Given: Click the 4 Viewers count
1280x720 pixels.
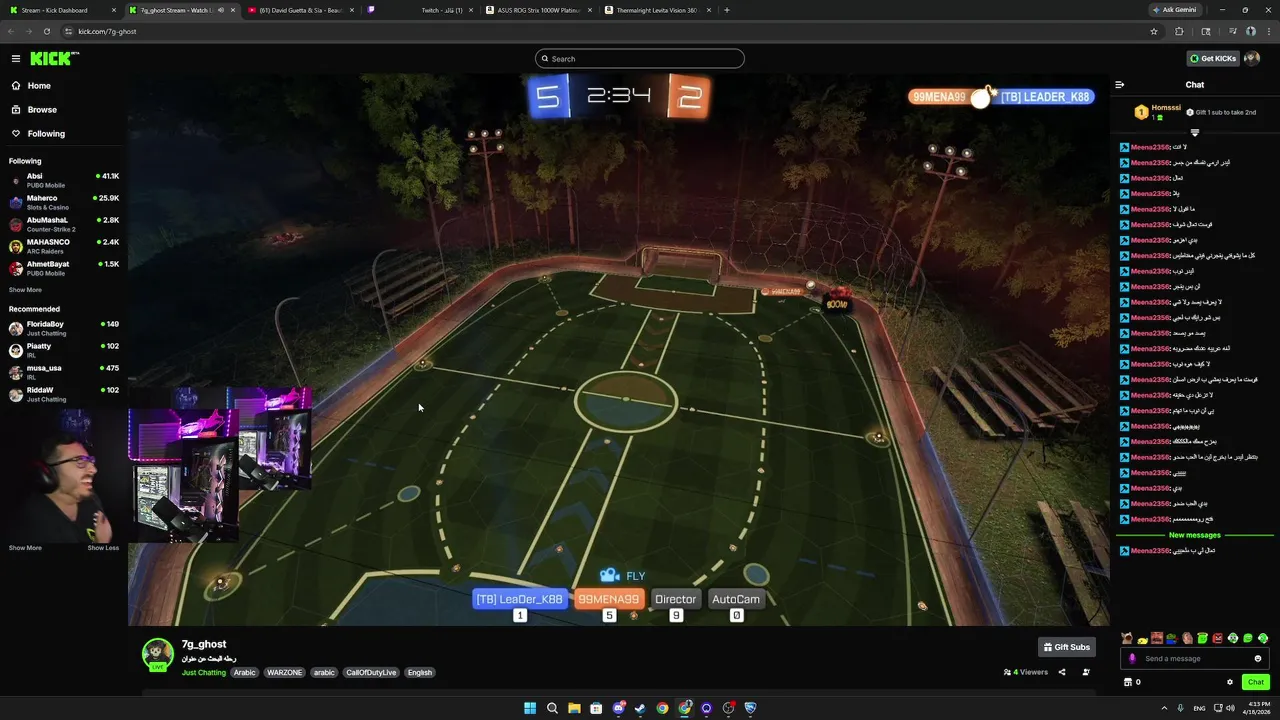Looking at the screenshot, I should coord(1026,672).
